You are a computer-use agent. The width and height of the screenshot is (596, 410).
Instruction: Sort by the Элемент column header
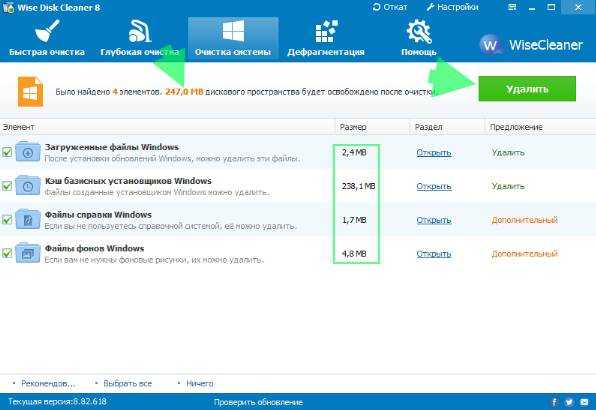(x=18, y=127)
